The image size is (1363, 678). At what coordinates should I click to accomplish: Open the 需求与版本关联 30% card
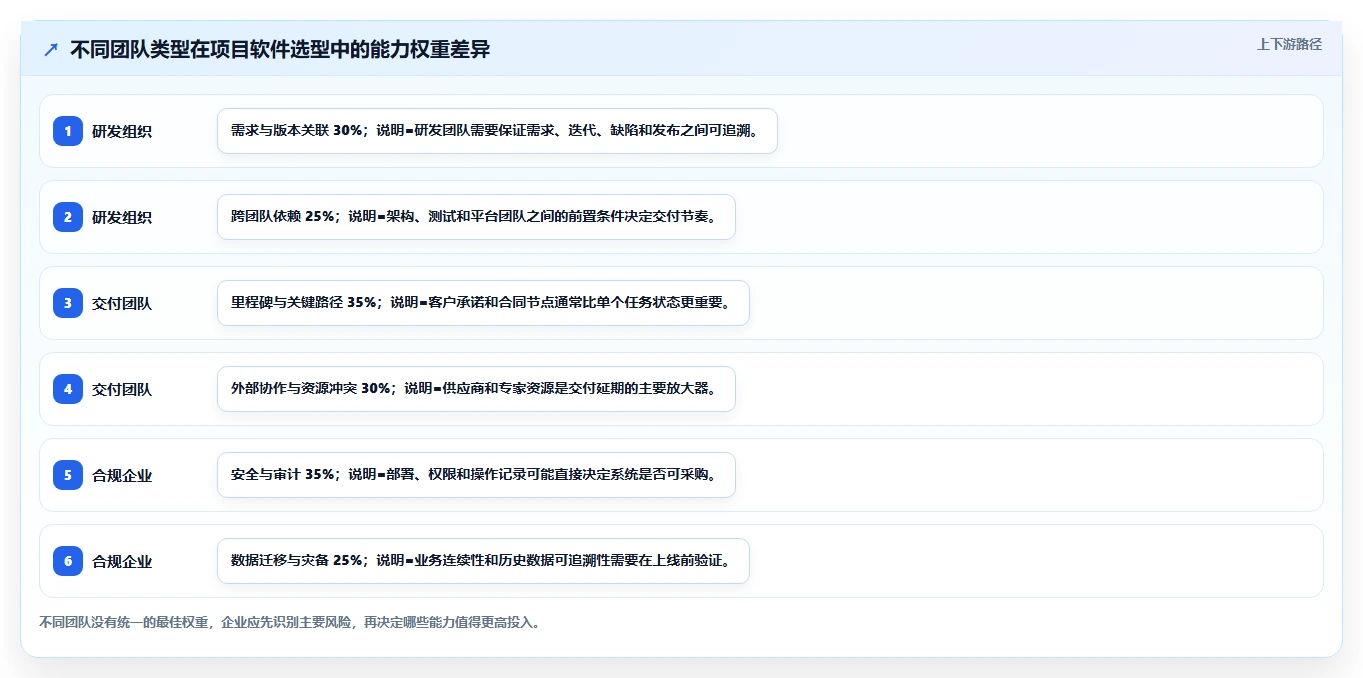[497, 131]
